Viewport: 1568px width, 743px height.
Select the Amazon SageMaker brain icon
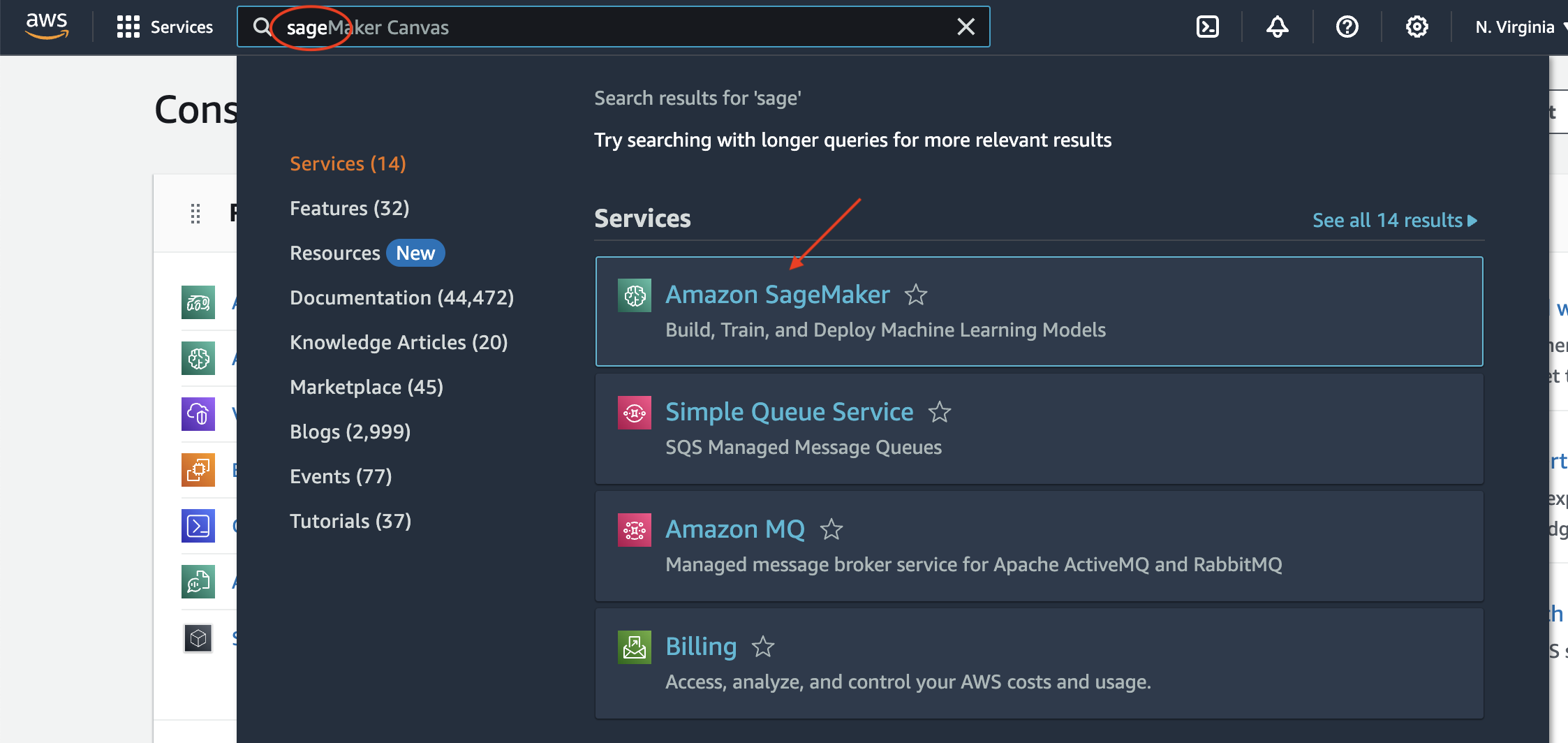[x=634, y=295]
